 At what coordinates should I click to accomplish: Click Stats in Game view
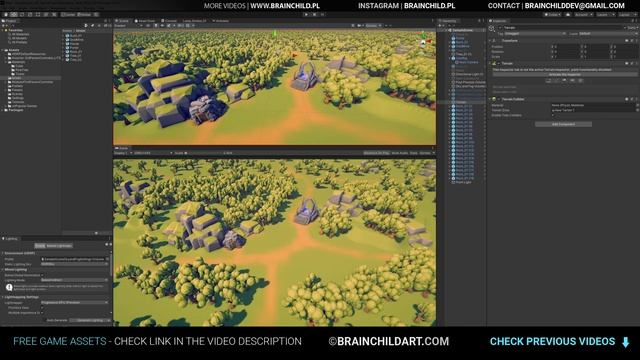point(413,153)
